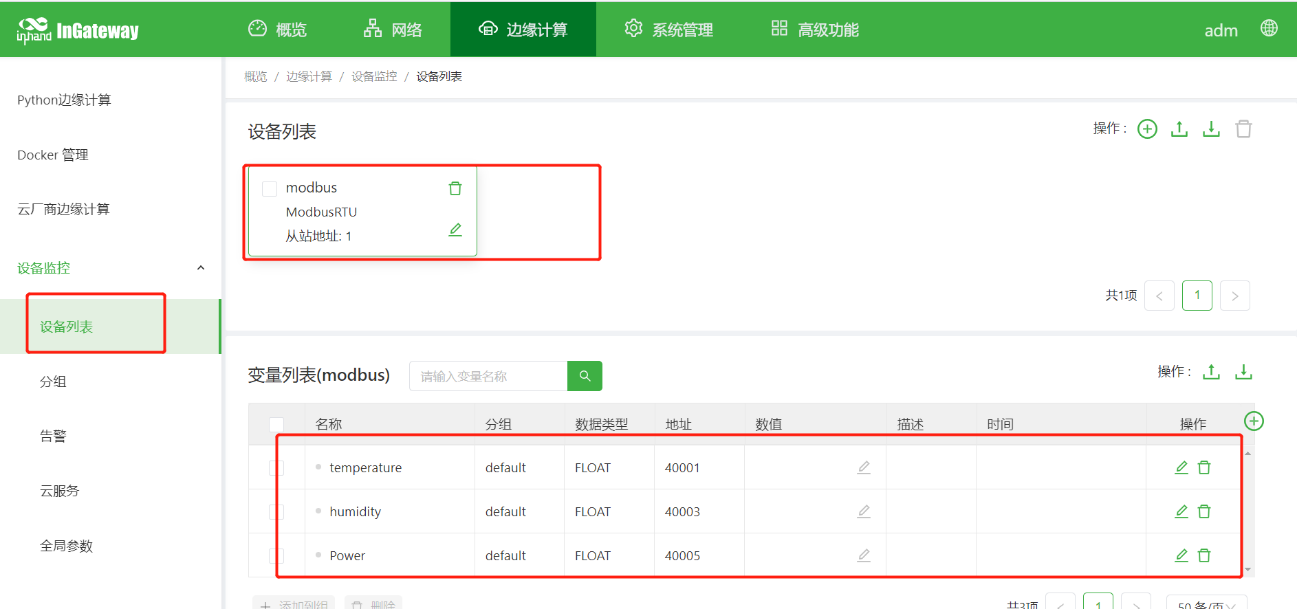
Task: Switch to the 系统管理 top menu
Action: (x=668, y=29)
